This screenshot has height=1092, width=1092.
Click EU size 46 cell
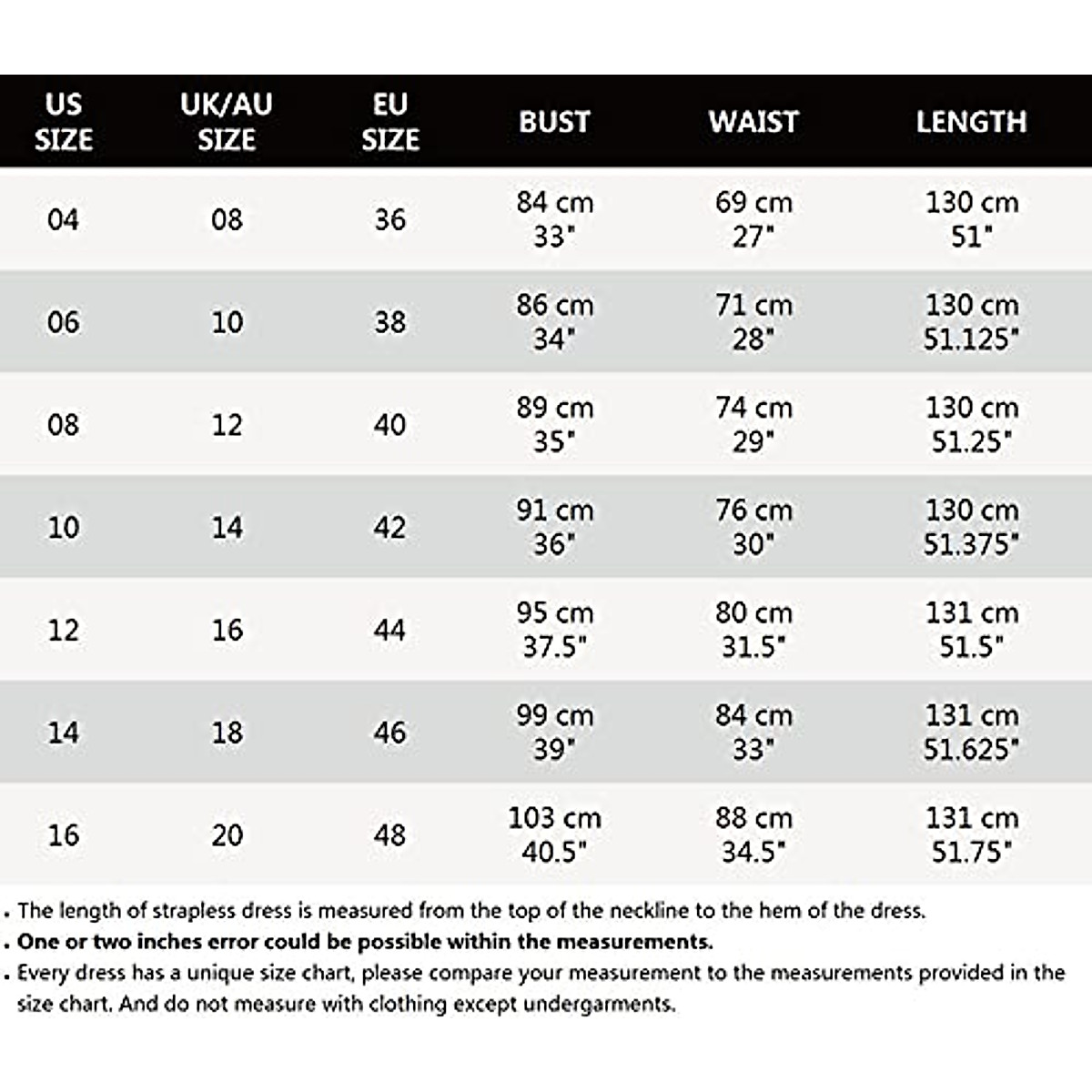click(389, 733)
